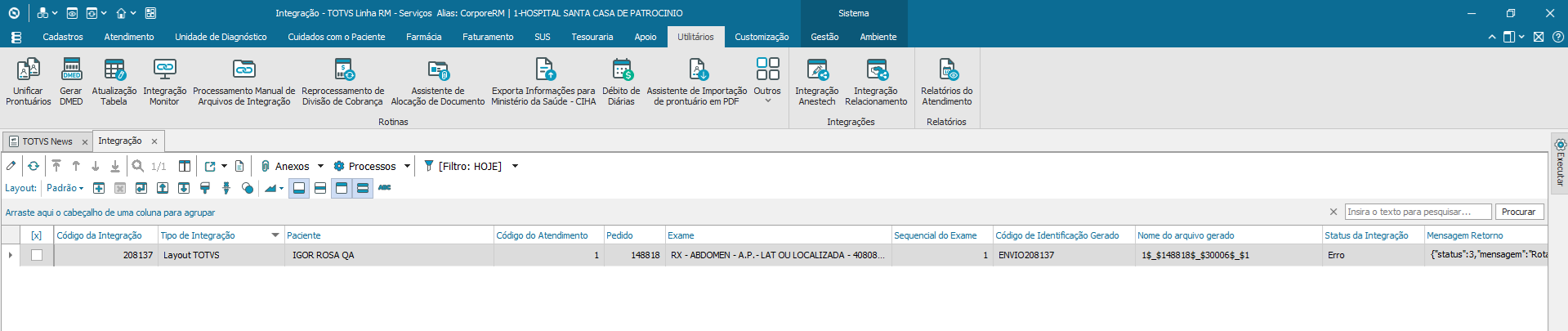Toggle the ABC text display button
The height and width of the screenshot is (331, 1568).
[x=384, y=188]
